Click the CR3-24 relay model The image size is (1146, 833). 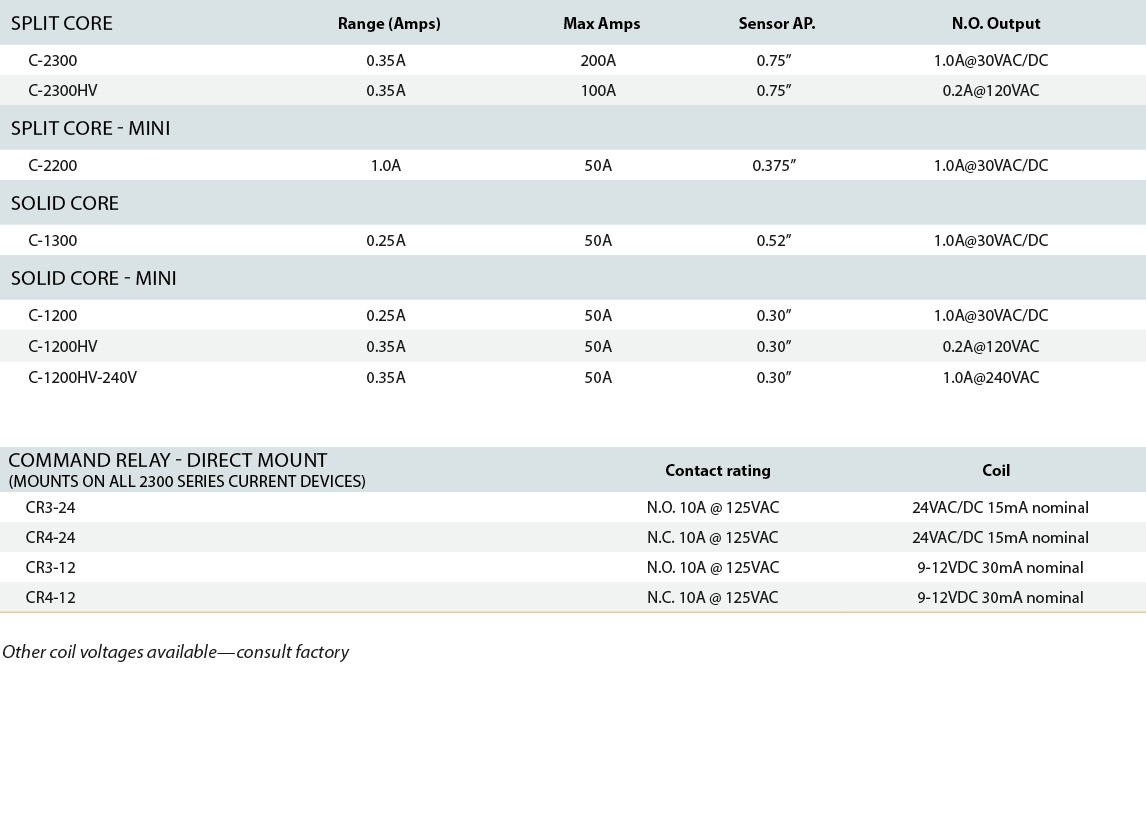(50, 508)
